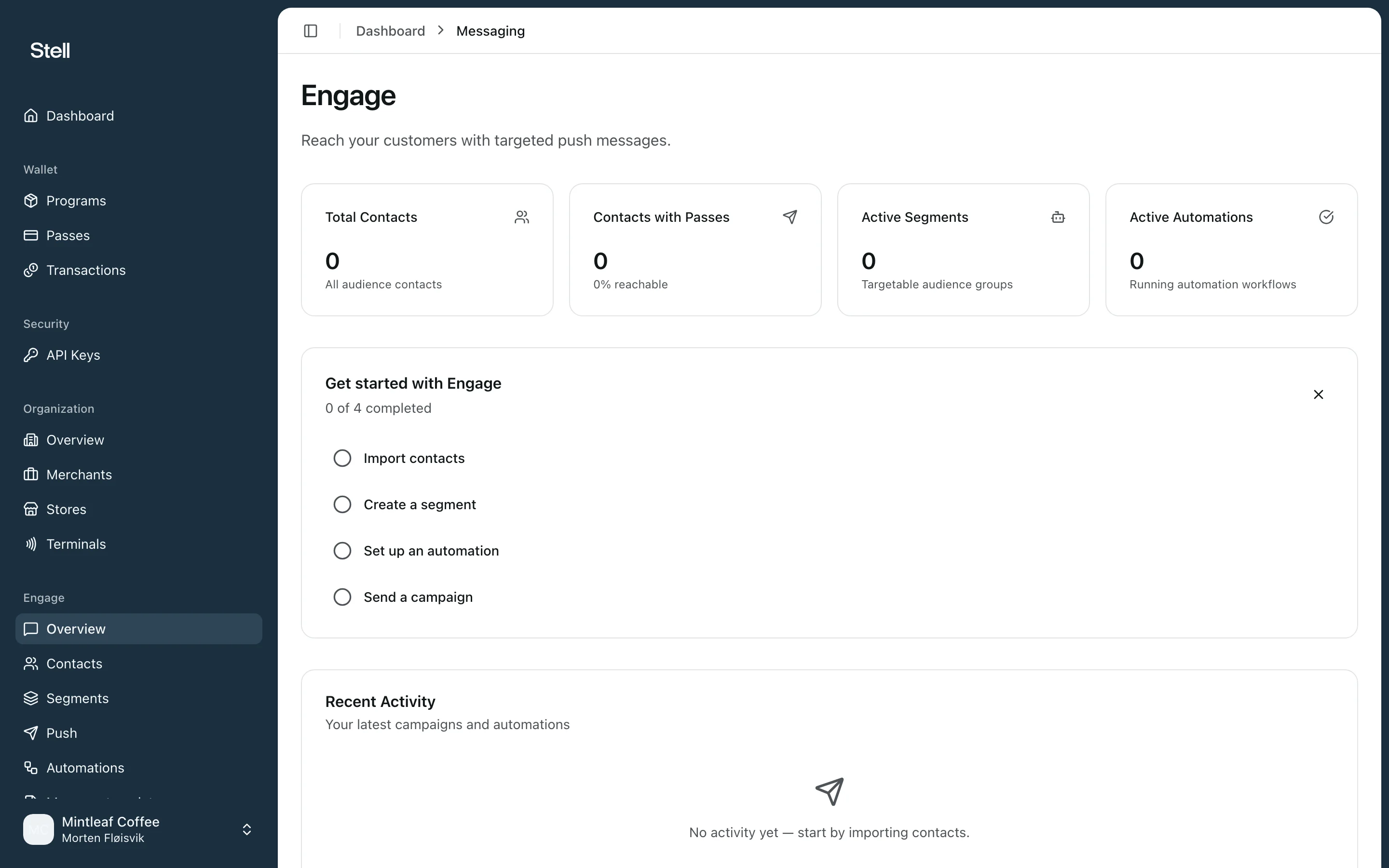Click the Dashboard breadcrumb link
Viewport: 1389px width, 868px height.
(x=390, y=31)
